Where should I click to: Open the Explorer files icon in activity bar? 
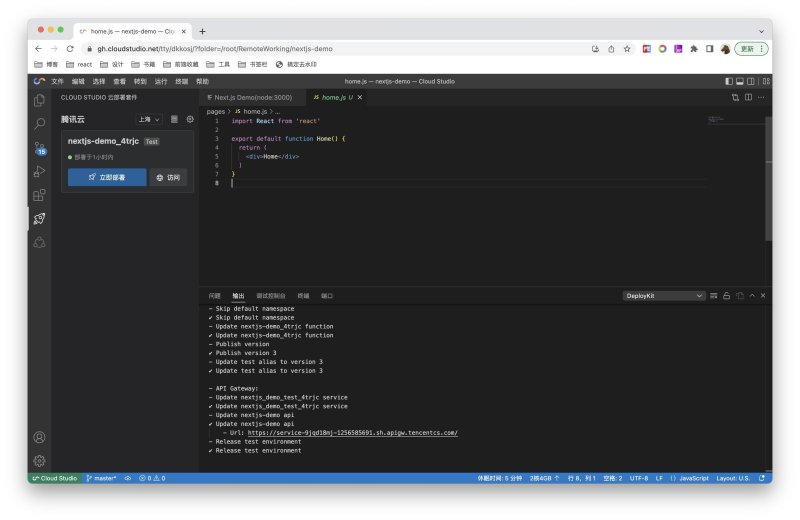point(39,101)
